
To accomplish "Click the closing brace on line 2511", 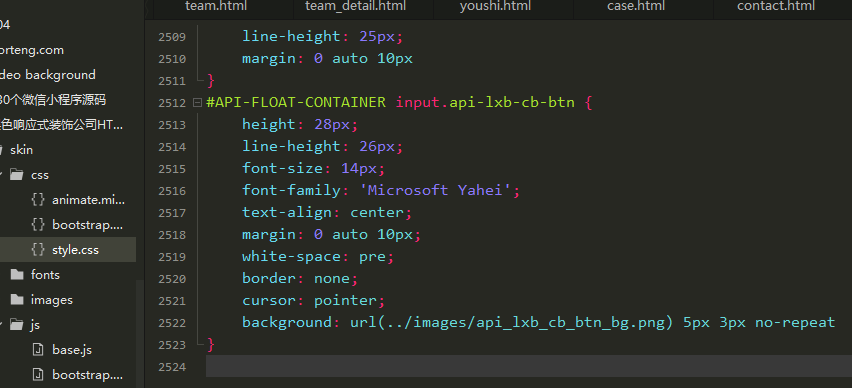I will click(211, 81).
